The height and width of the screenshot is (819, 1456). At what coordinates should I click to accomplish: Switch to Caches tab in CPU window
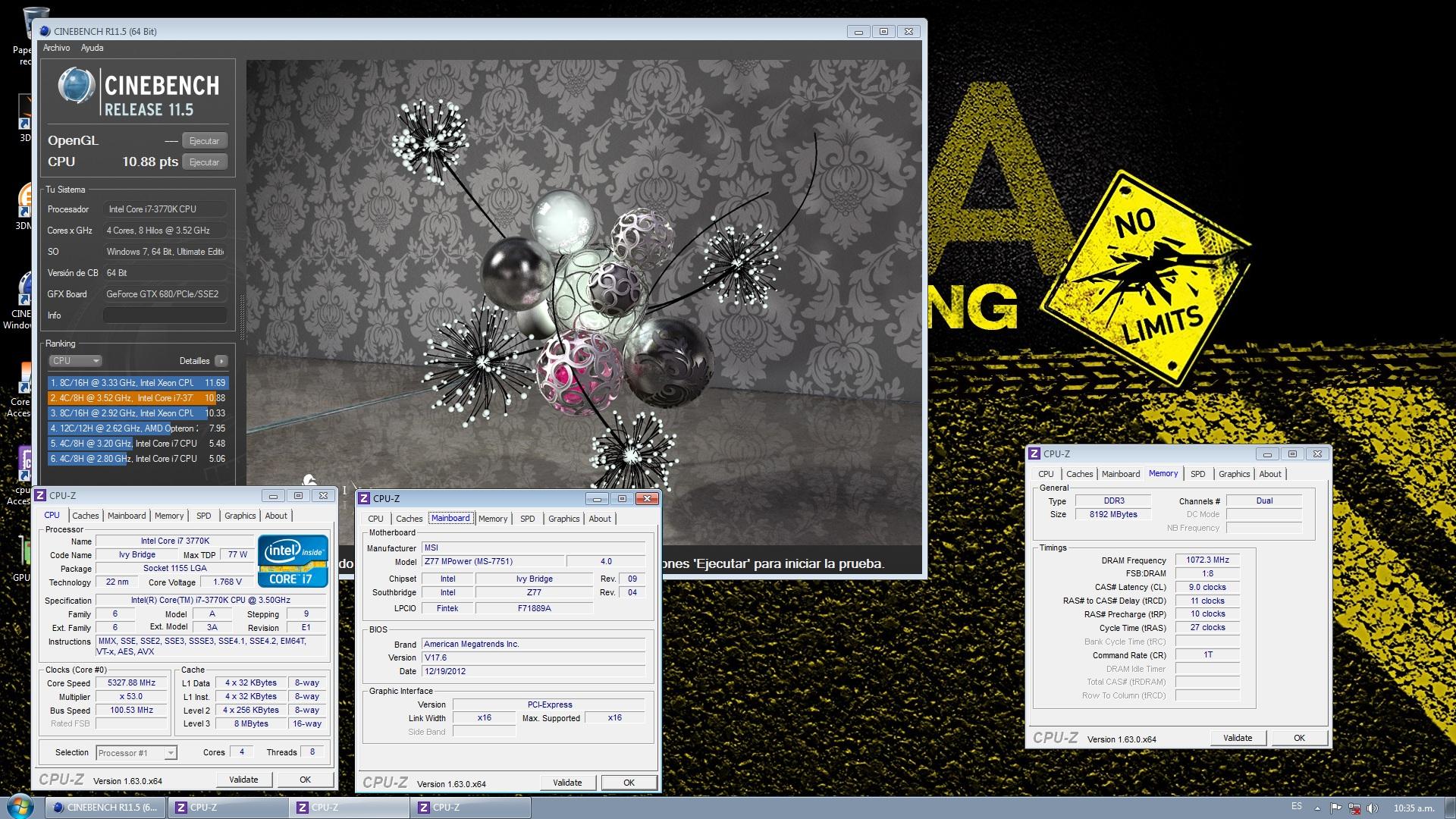point(85,516)
